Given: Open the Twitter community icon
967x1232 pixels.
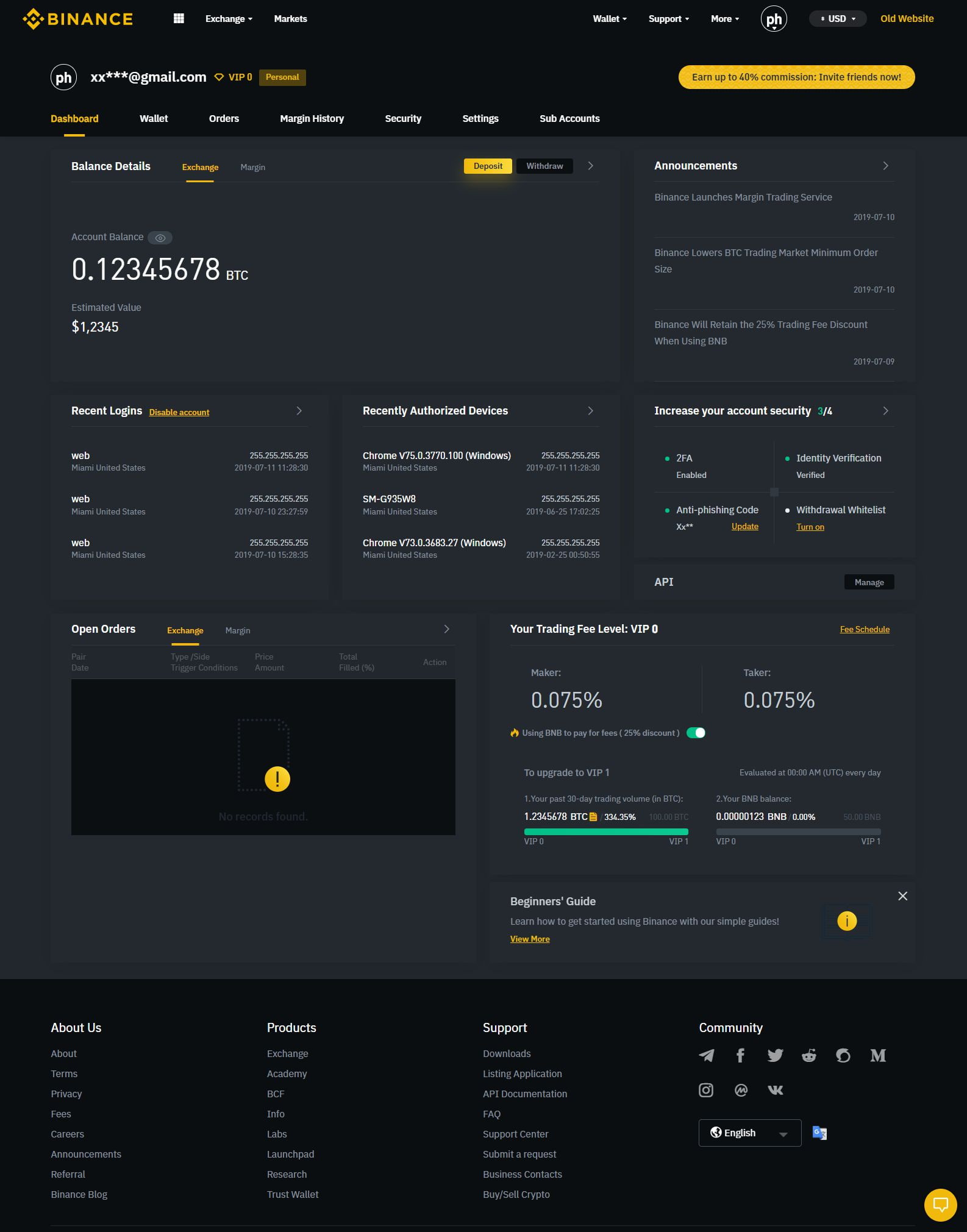Looking at the screenshot, I should (775, 1055).
